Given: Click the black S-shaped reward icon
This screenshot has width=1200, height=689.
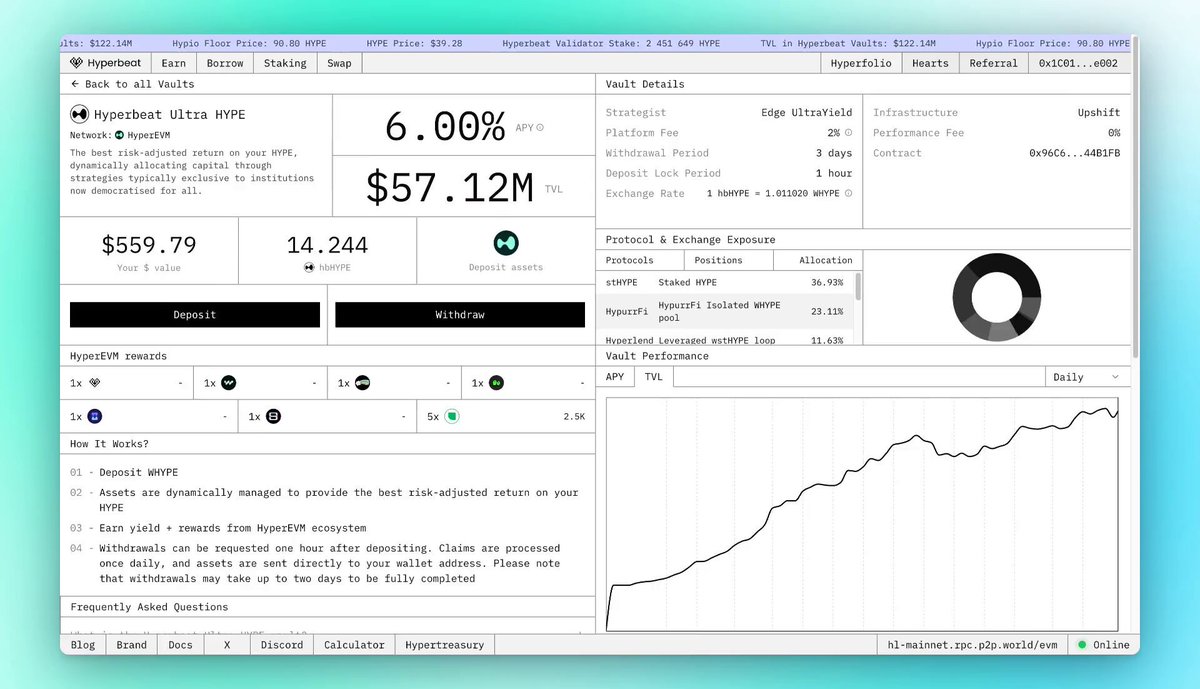Looking at the screenshot, I should click(273, 417).
